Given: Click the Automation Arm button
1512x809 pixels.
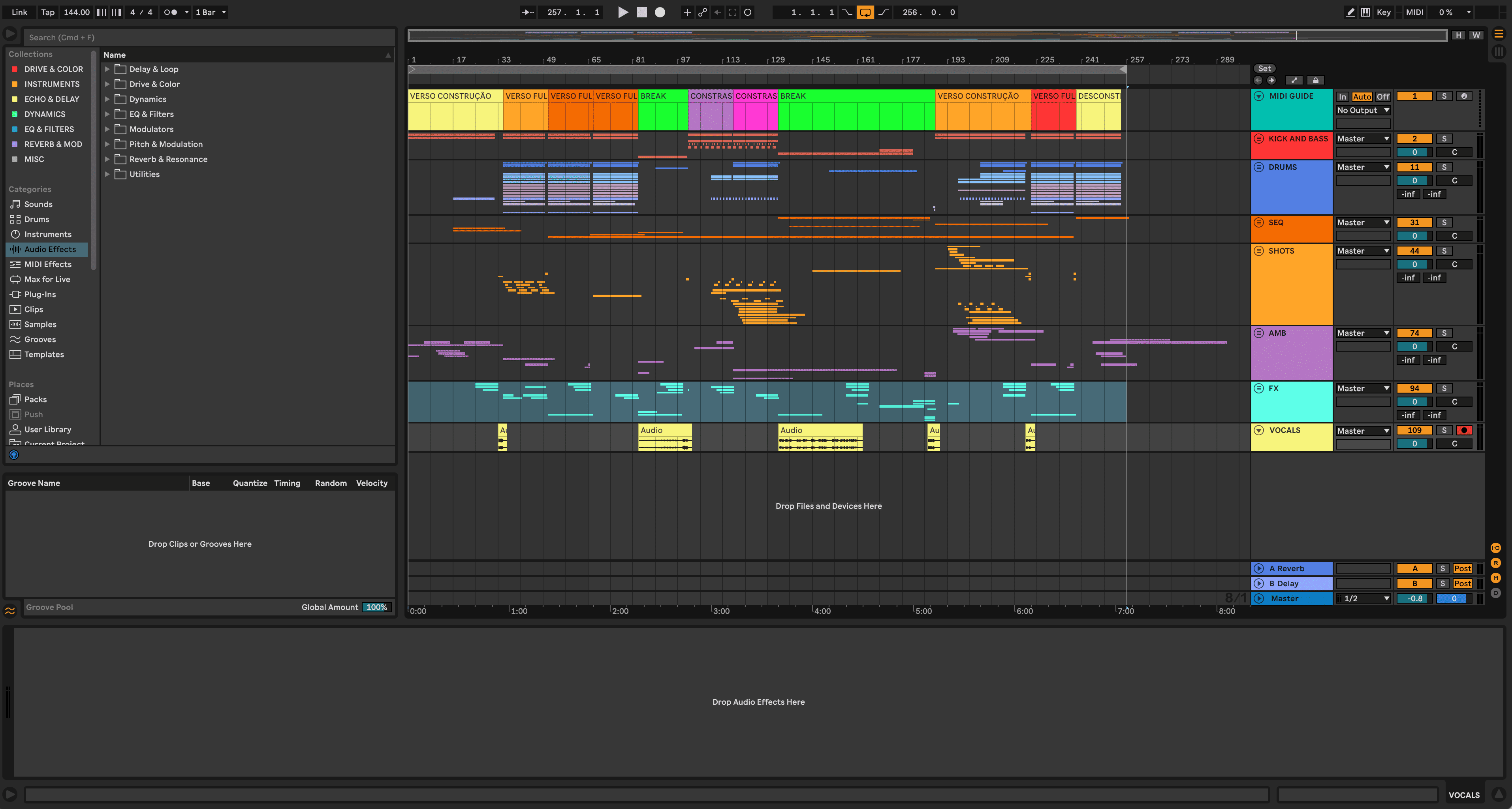Looking at the screenshot, I should click(x=703, y=12).
